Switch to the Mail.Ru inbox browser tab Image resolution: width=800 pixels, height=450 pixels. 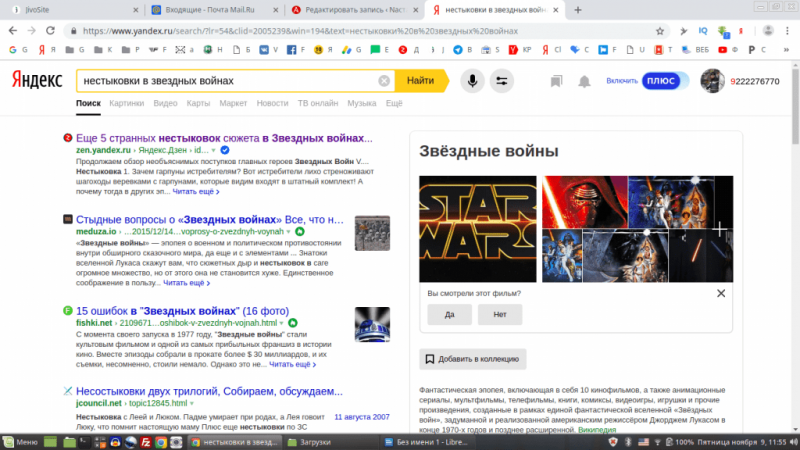pyautogui.click(x=212, y=10)
